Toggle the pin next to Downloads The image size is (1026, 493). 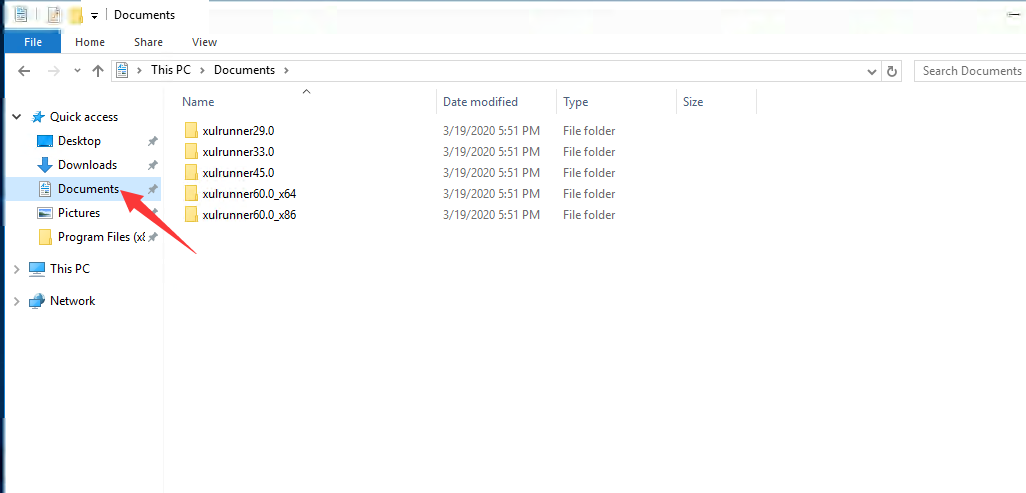click(152, 165)
